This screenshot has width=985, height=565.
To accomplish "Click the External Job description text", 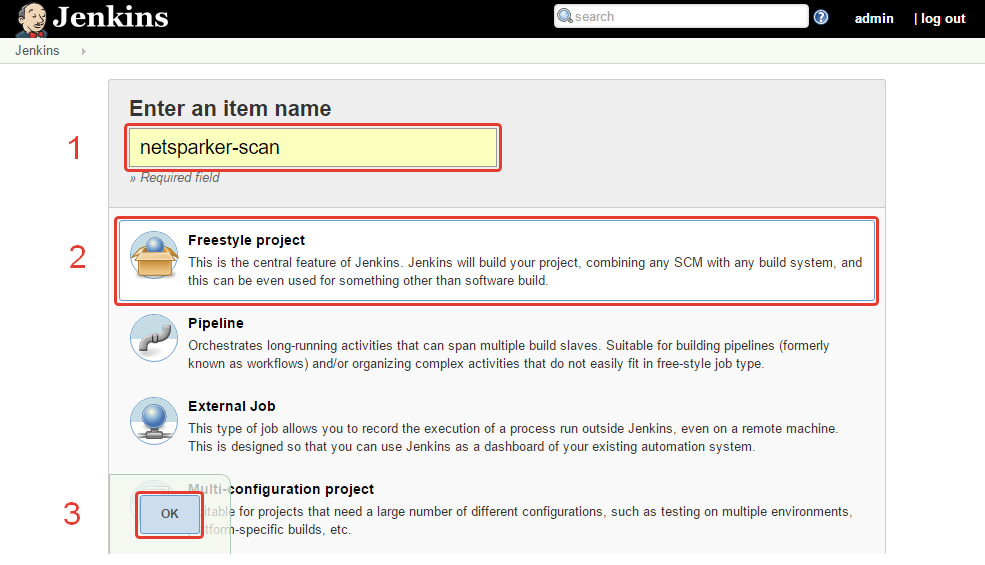I will [513, 437].
